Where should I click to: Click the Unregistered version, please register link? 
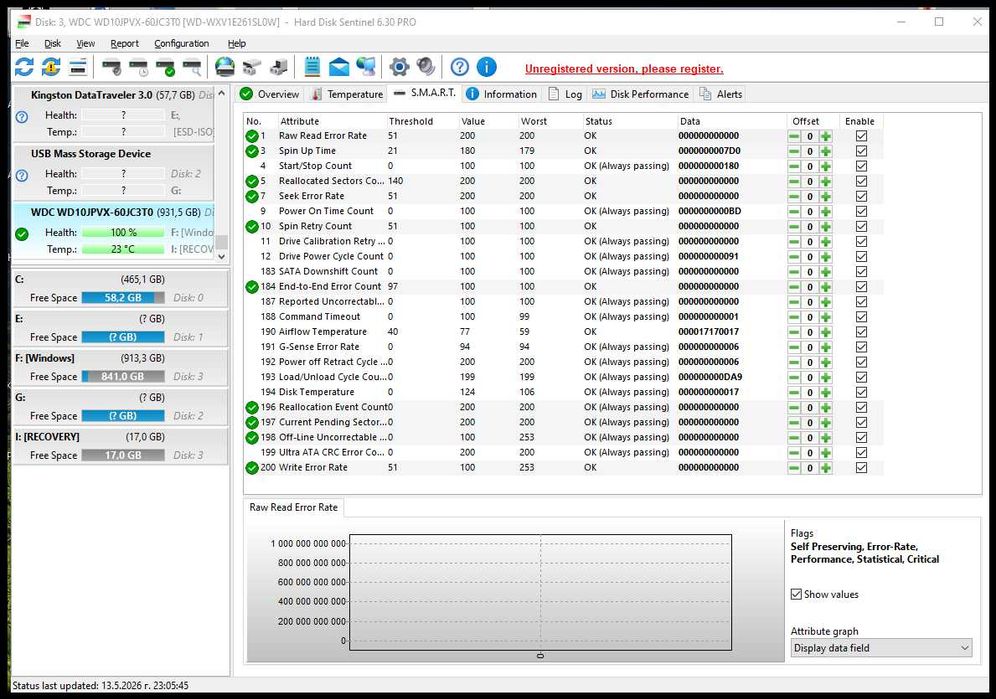pos(624,69)
